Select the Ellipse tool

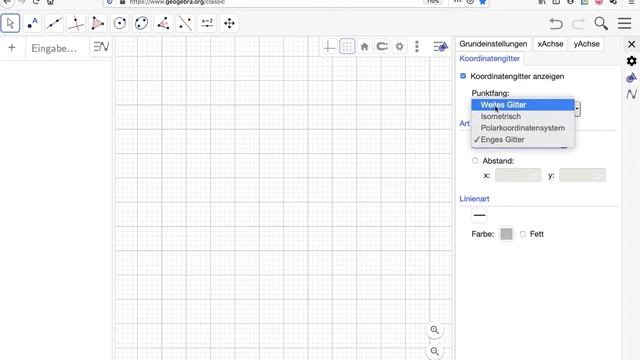pos(142,23)
